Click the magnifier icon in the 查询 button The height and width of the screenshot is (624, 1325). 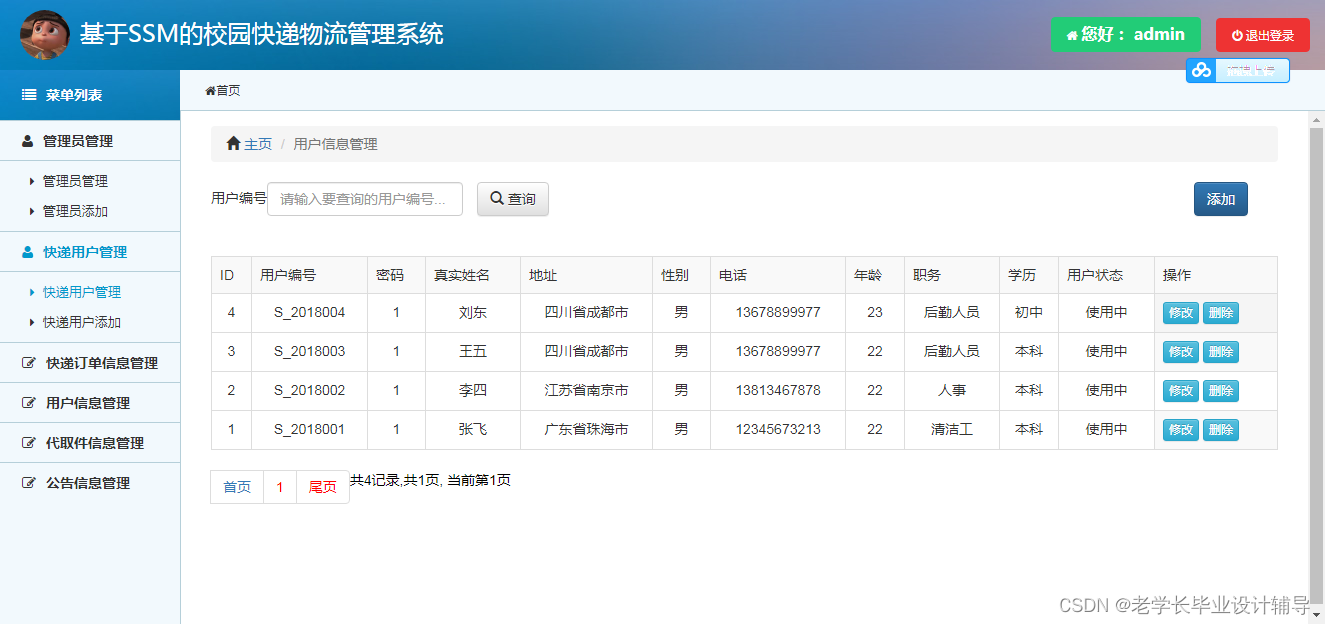[x=497, y=199]
